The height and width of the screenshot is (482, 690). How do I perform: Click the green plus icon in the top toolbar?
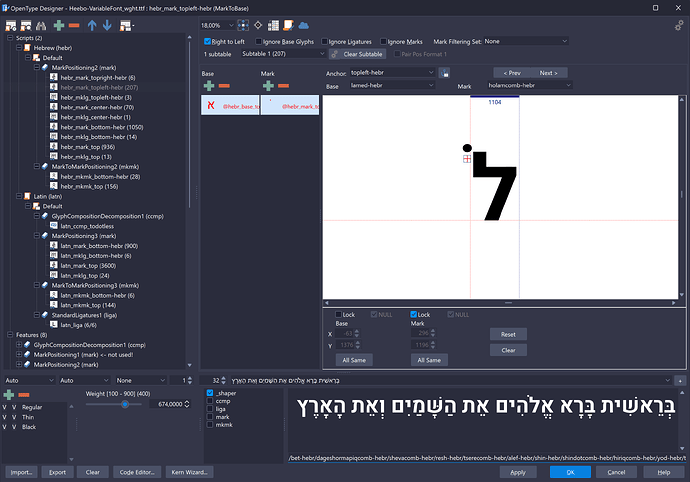pyautogui.click(x=60, y=24)
